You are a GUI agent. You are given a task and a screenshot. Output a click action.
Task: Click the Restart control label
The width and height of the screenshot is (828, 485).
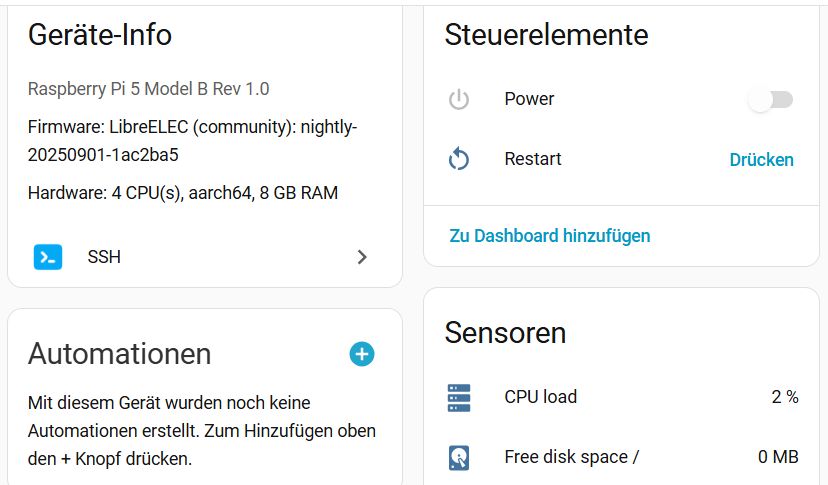coord(533,159)
